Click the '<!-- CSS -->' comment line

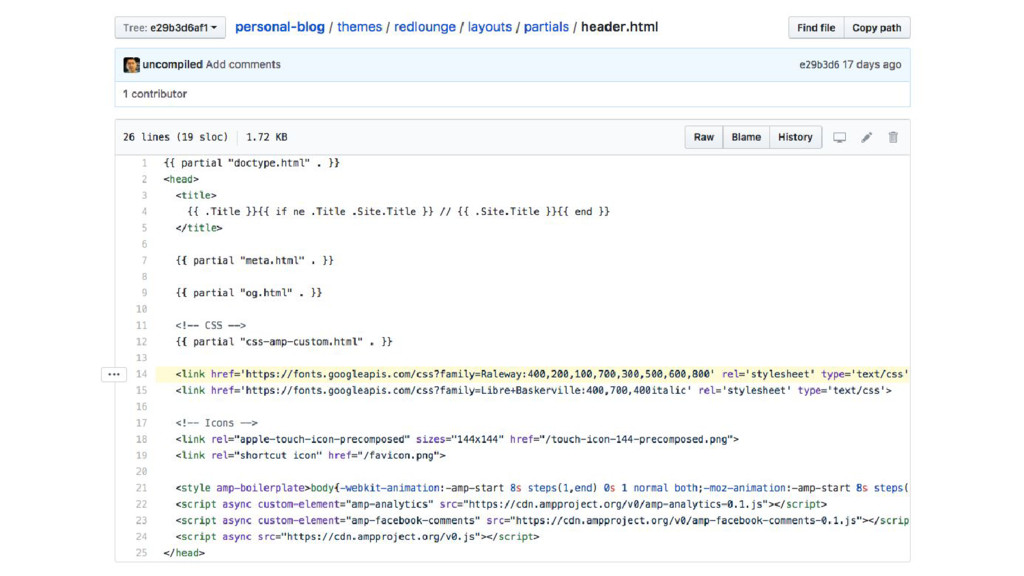coord(210,325)
